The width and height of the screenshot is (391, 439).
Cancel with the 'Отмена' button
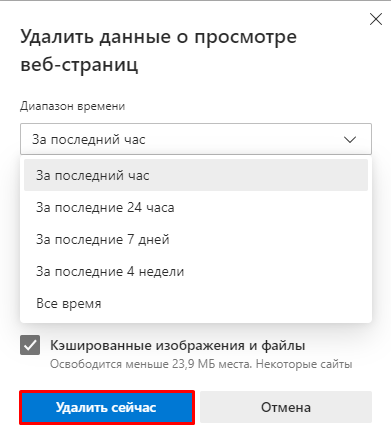click(286, 407)
